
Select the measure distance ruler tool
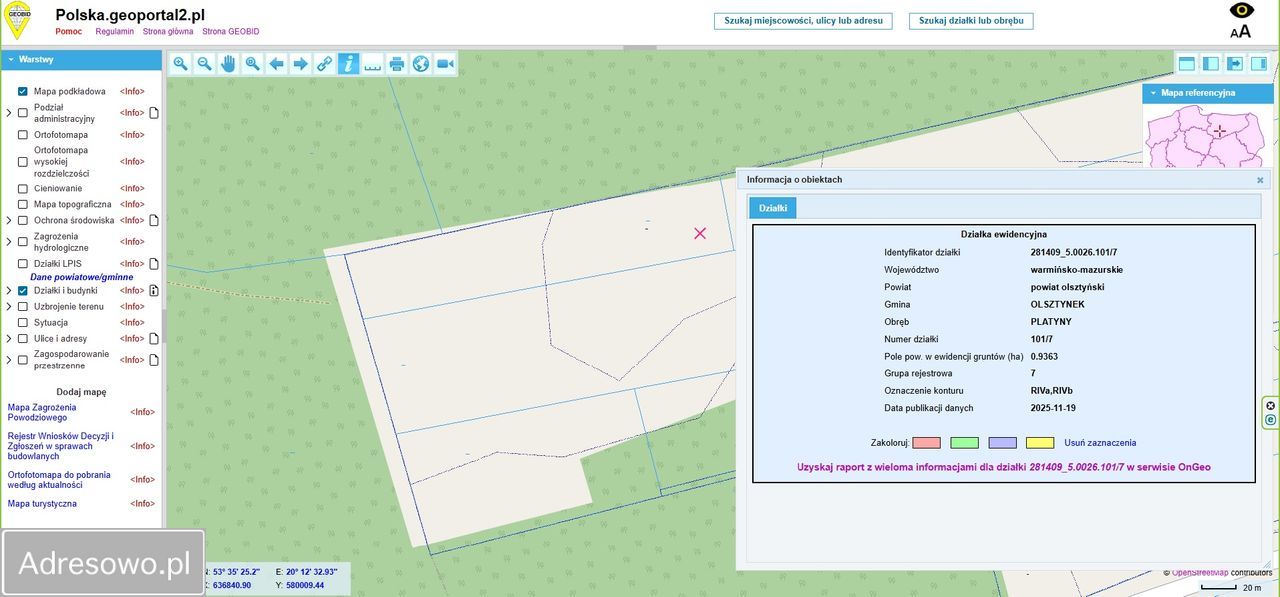(372, 64)
